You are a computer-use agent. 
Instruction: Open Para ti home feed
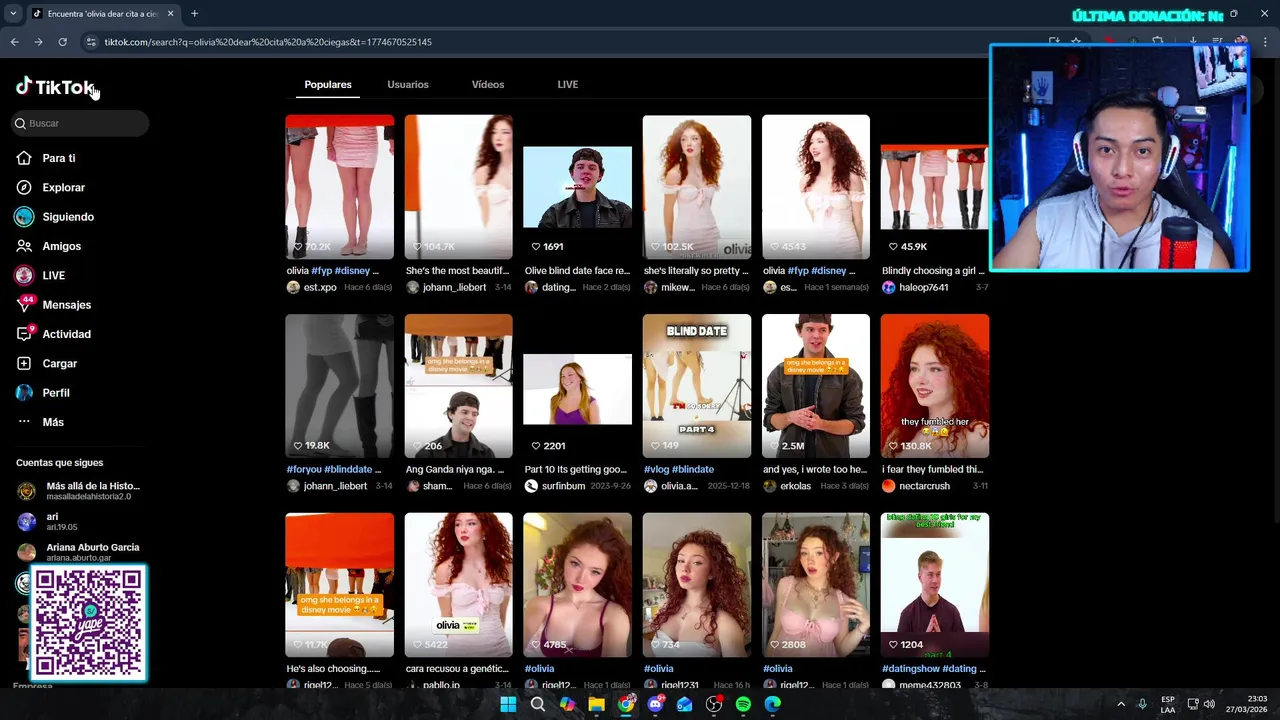[58, 158]
